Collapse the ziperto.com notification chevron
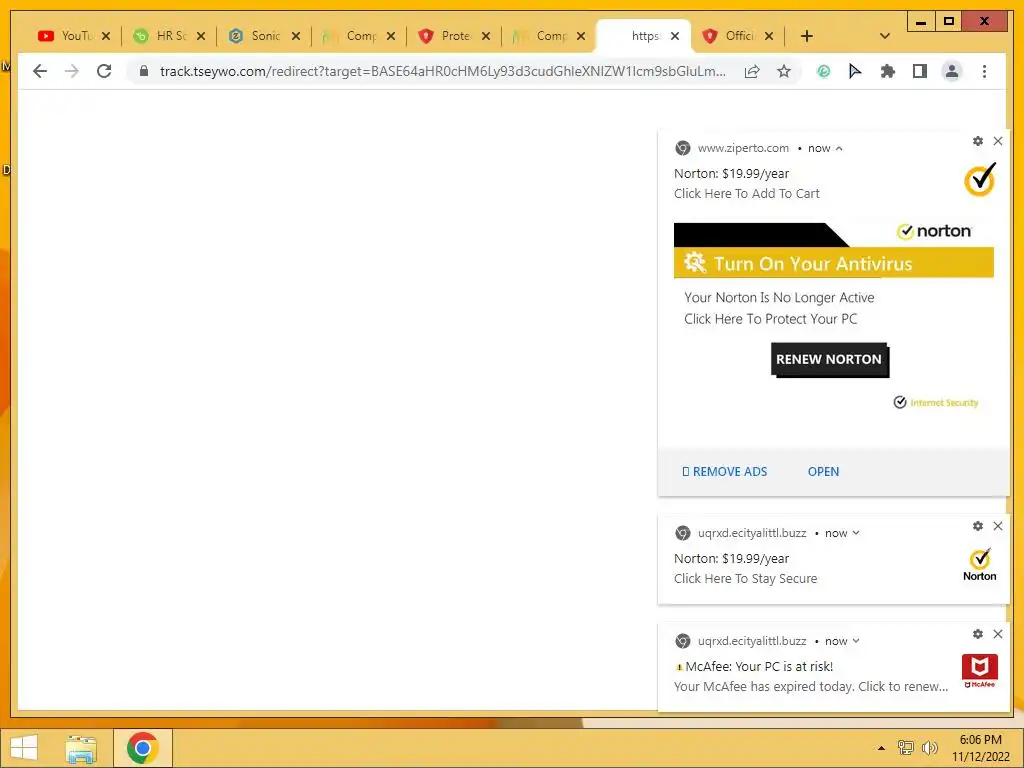Image resolution: width=1024 pixels, height=768 pixels. (x=839, y=149)
